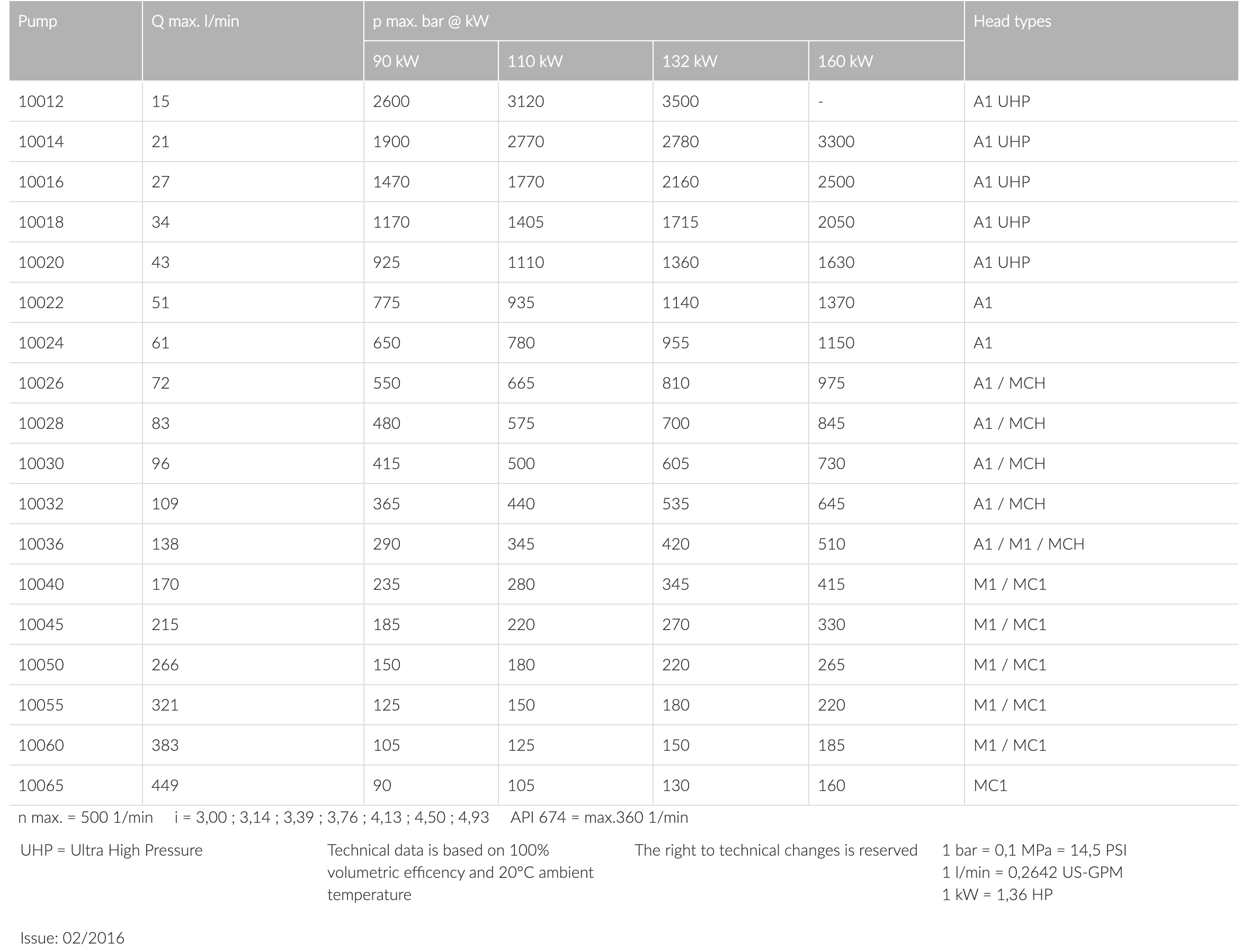This screenshot has width=1250, height=952.
Task: Click the 90 kW sub-column header
Action: coord(396,61)
